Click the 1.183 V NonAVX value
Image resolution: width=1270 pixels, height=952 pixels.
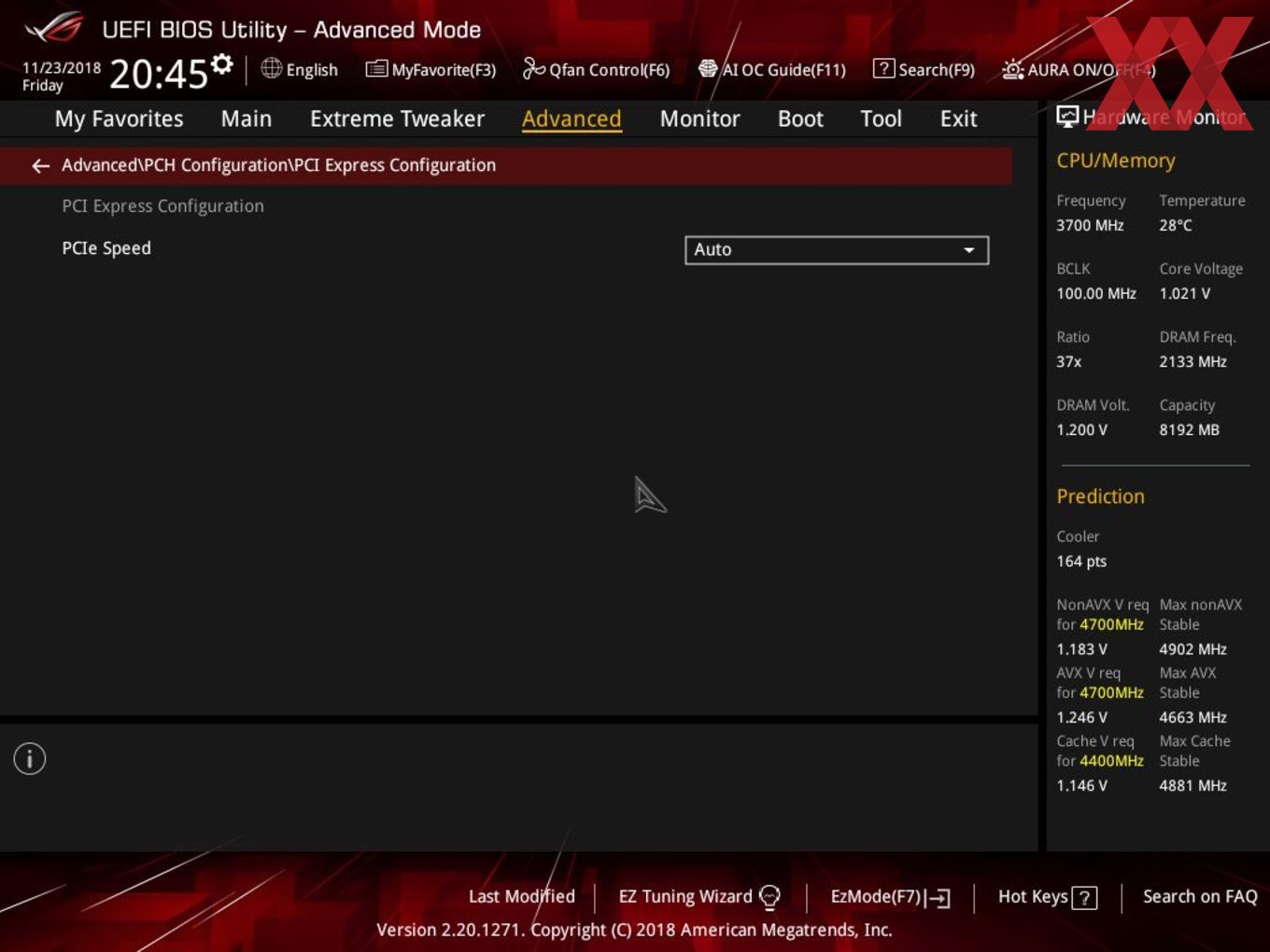1081,649
